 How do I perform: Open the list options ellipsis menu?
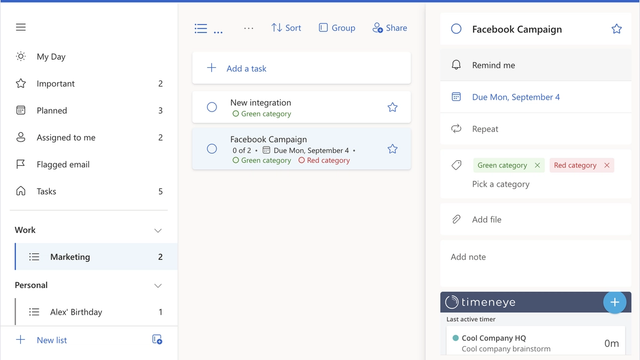[x=249, y=28]
